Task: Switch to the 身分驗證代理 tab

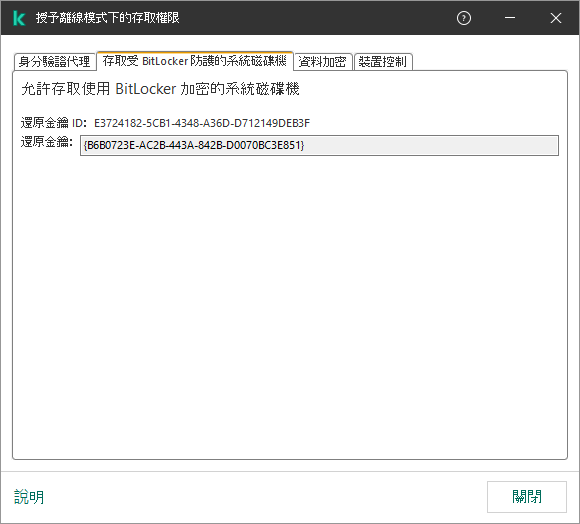Action: pos(54,61)
